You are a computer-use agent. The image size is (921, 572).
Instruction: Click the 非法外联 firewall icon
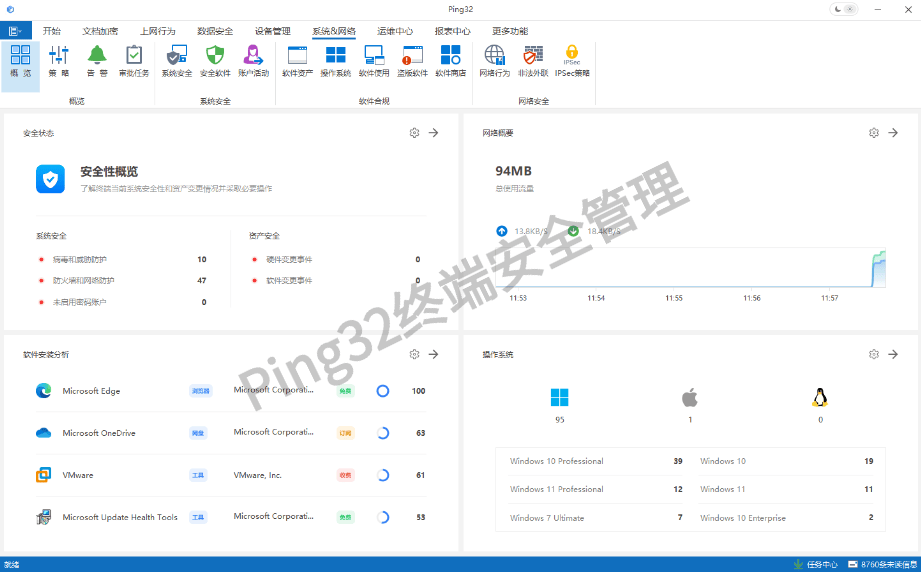[x=533, y=60]
